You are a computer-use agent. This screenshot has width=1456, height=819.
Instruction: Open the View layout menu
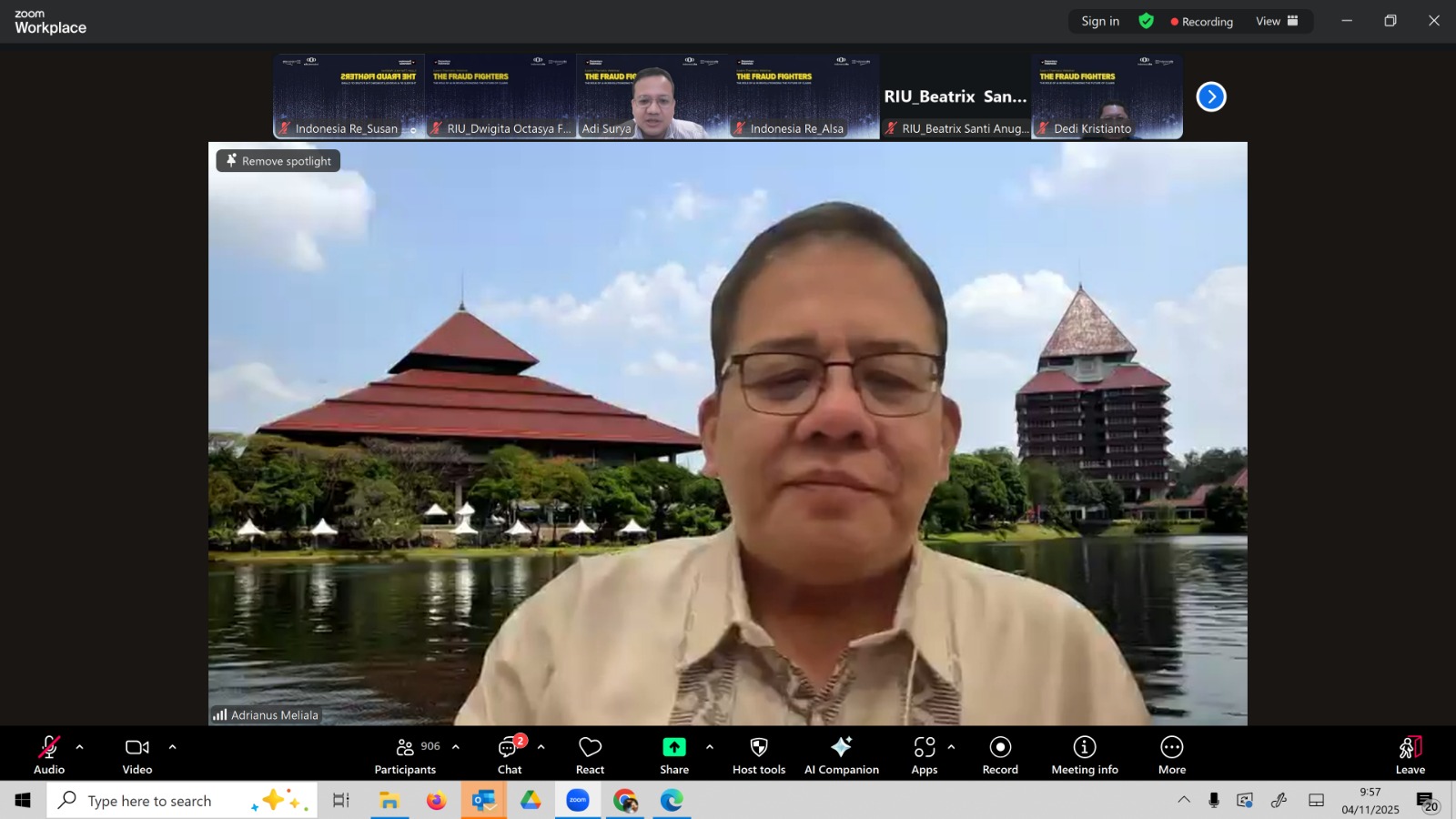(1277, 21)
